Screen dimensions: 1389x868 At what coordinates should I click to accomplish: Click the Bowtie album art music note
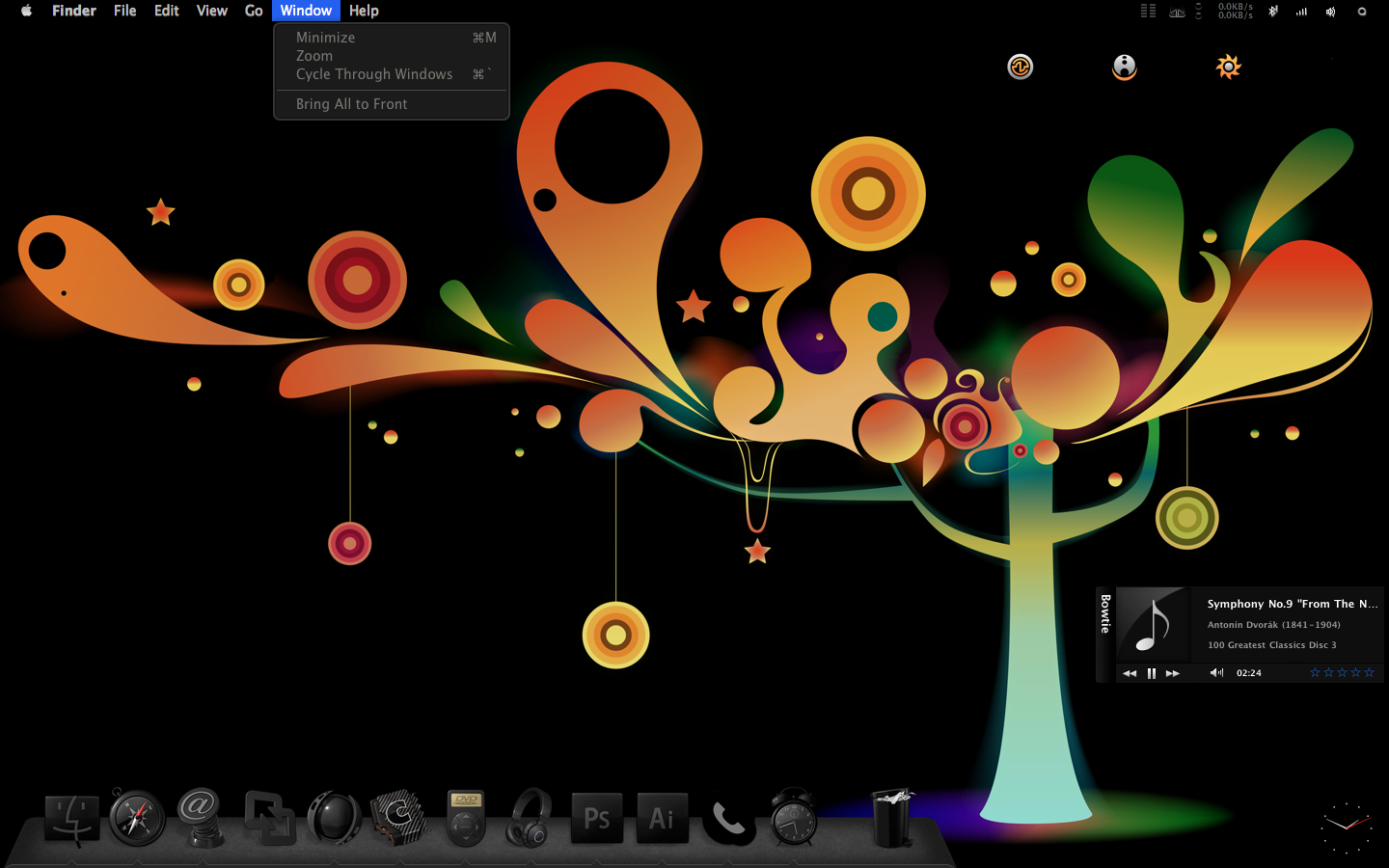(x=1154, y=625)
